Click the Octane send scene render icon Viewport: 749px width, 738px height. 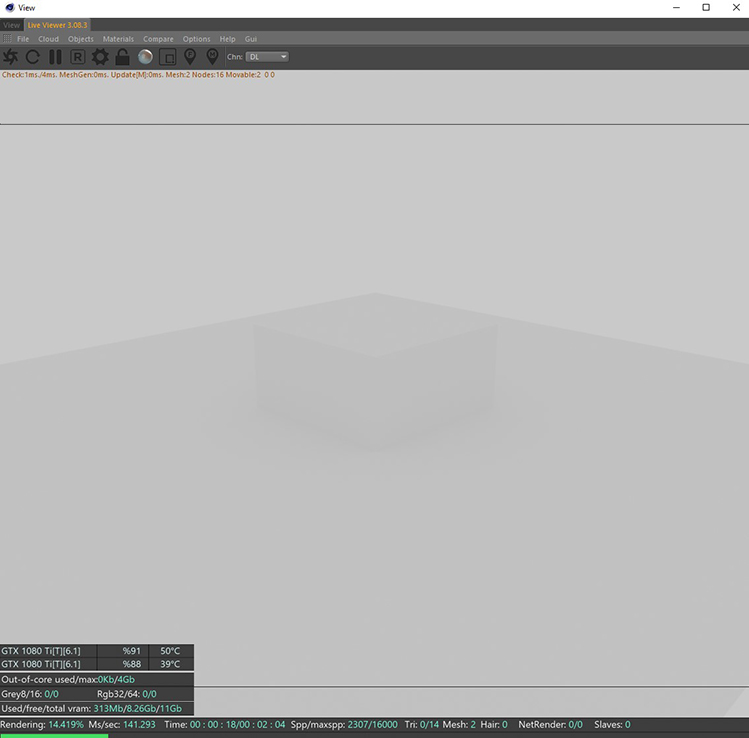click(x=11, y=57)
